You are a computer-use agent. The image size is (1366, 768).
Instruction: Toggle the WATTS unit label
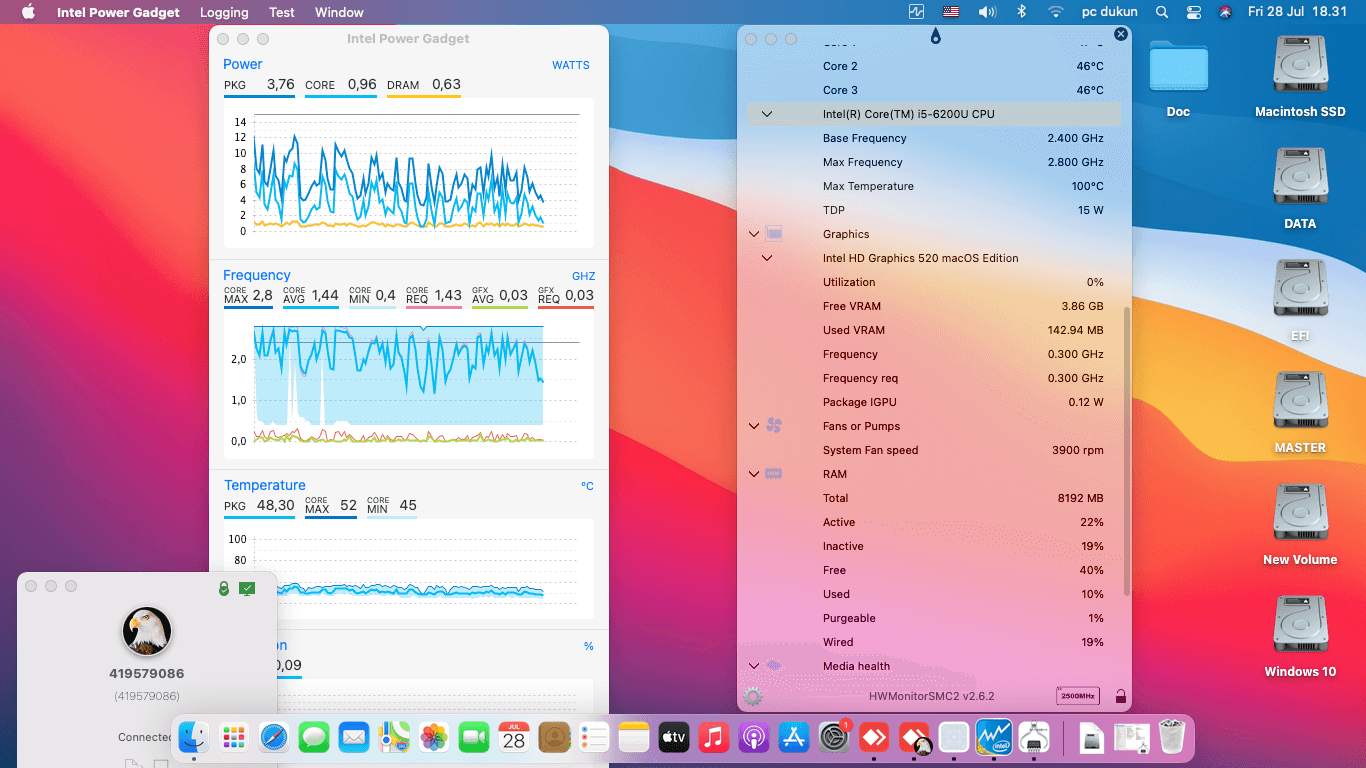point(571,65)
